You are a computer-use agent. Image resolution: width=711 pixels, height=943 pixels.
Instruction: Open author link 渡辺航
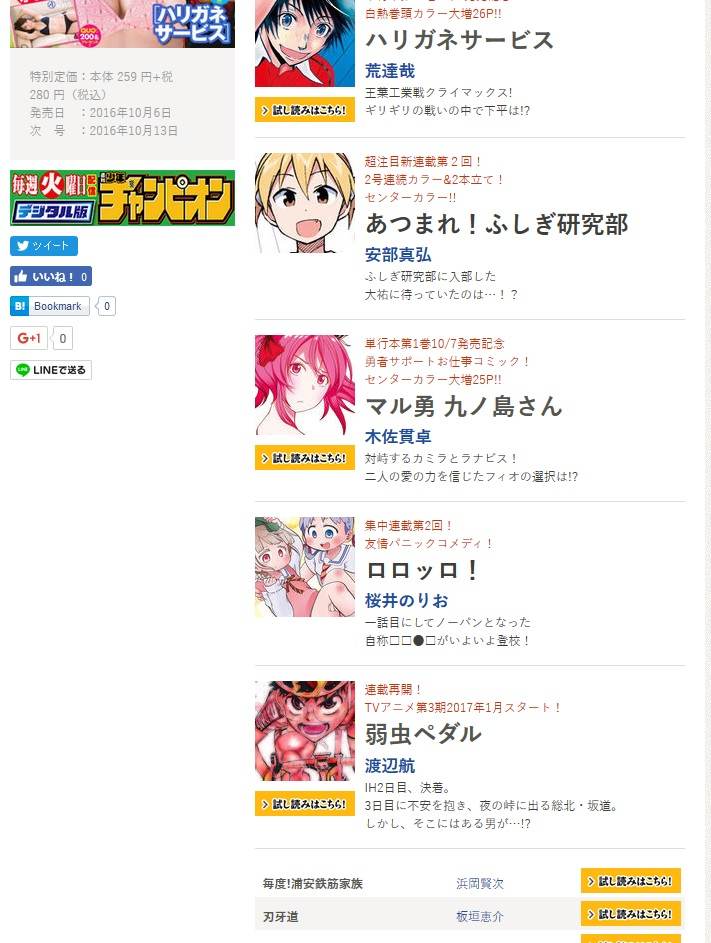click(x=390, y=766)
